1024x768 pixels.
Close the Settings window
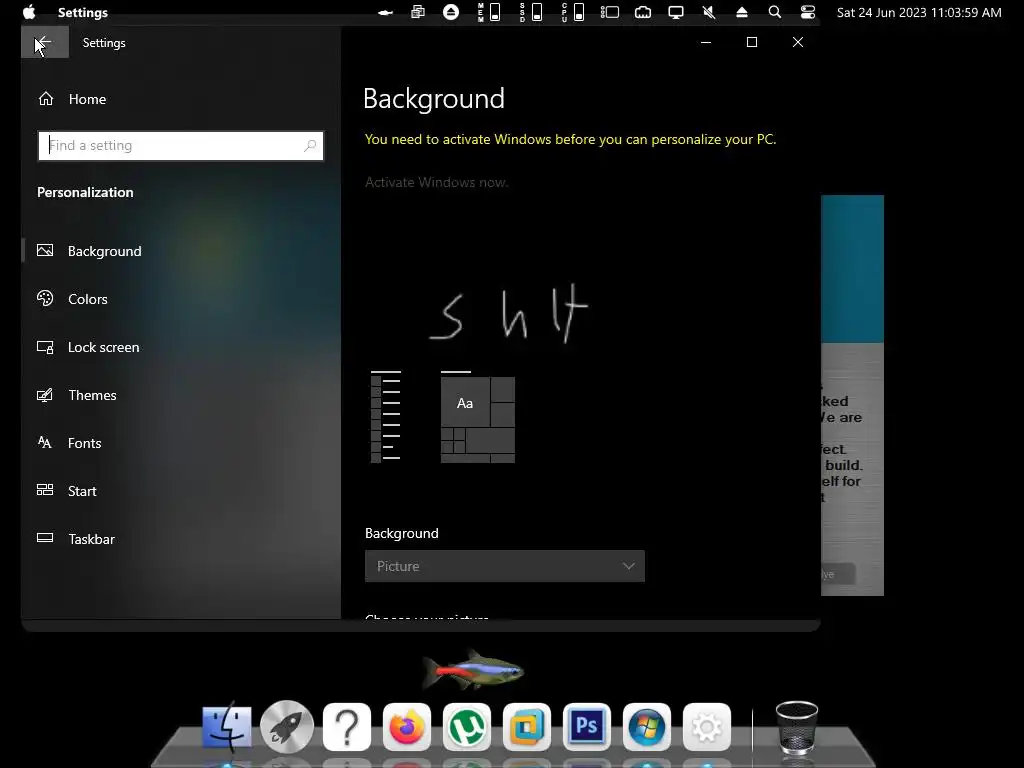point(798,42)
